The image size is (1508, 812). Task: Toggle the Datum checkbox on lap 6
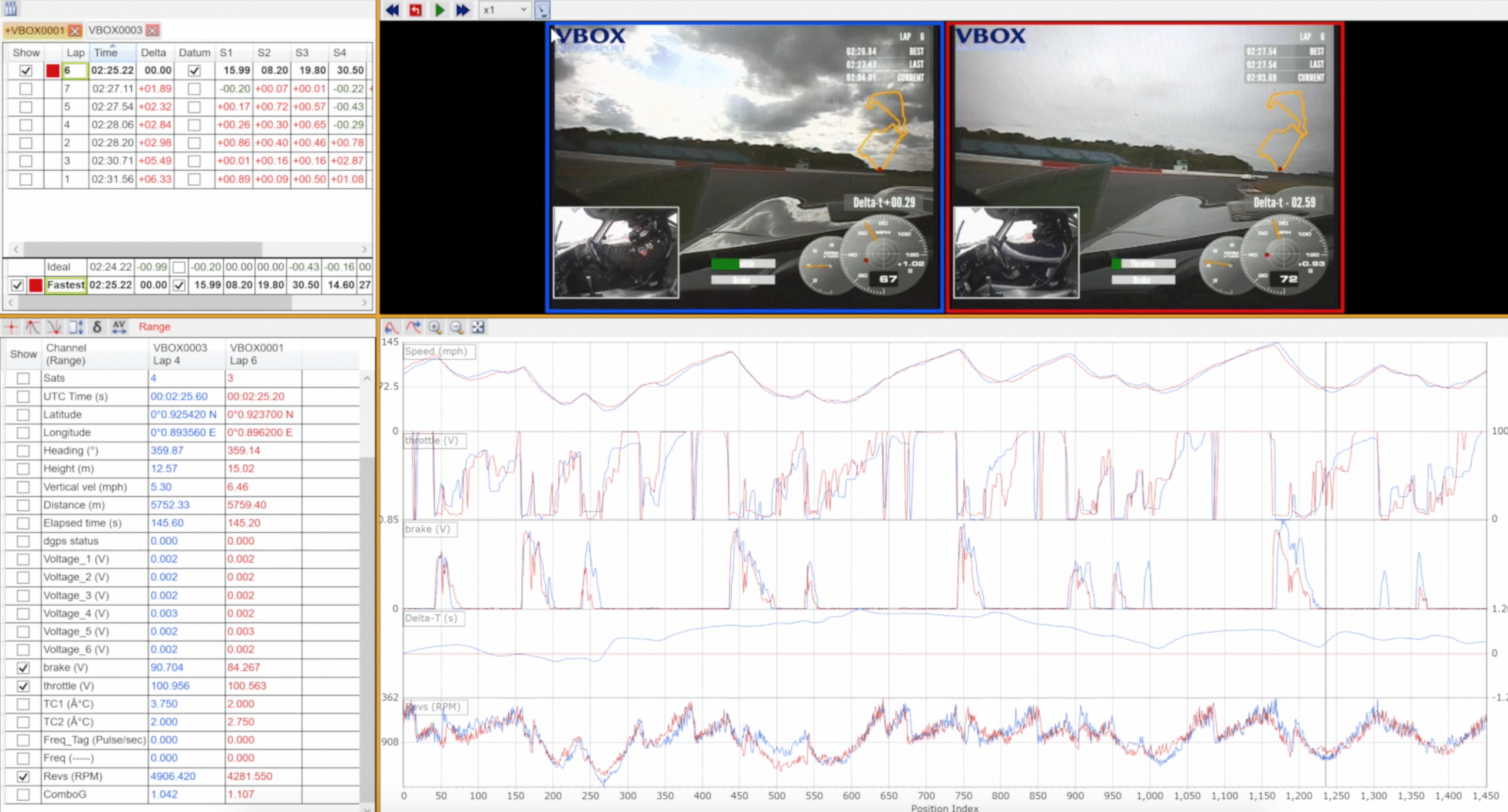click(194, 70)
